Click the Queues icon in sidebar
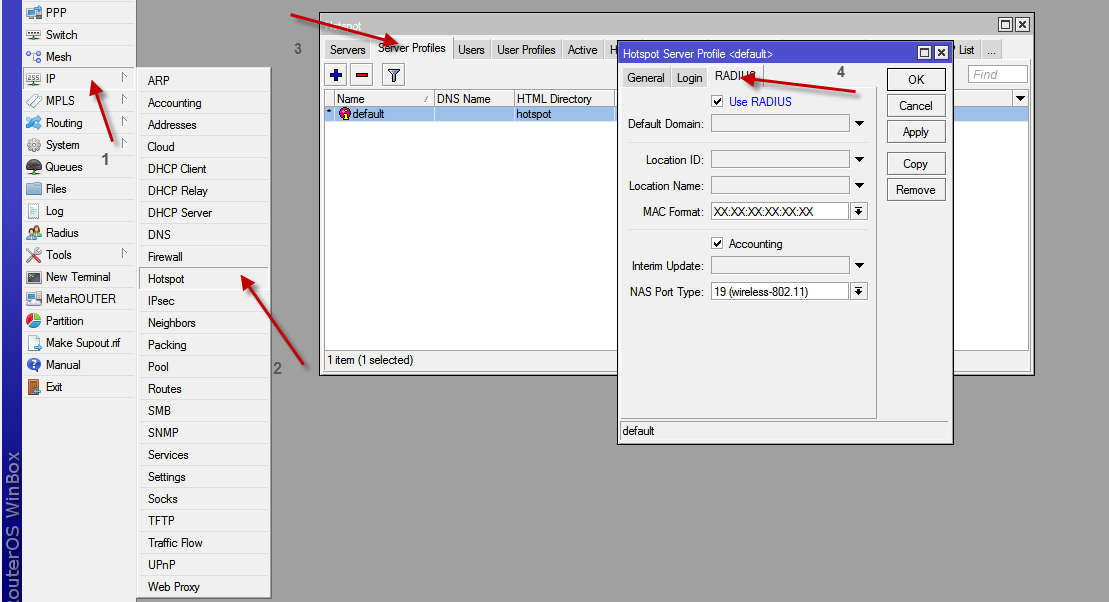The image size is (1109, 602). (33, 166)
